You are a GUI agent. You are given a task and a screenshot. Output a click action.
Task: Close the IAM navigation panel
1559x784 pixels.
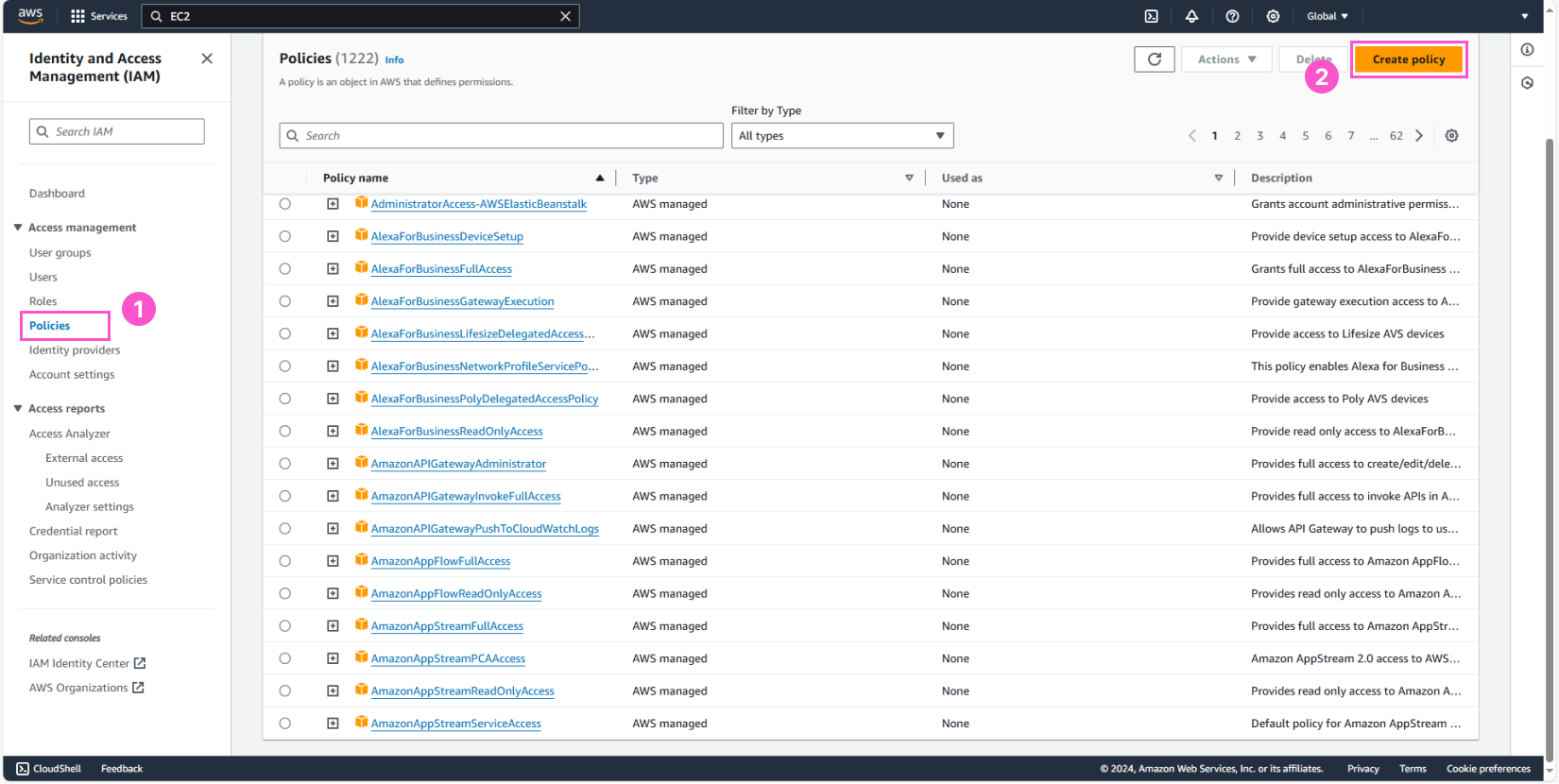point(207,59)
